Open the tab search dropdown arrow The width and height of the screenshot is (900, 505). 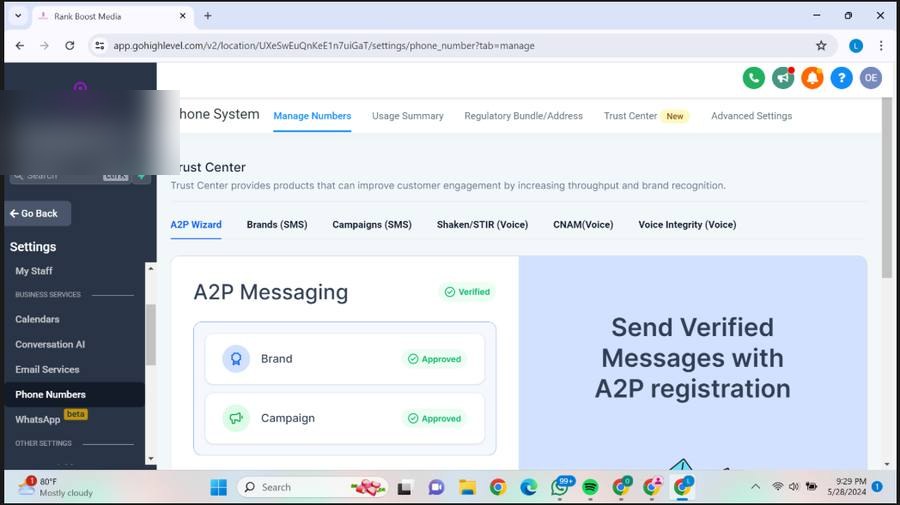pos(18,16)
